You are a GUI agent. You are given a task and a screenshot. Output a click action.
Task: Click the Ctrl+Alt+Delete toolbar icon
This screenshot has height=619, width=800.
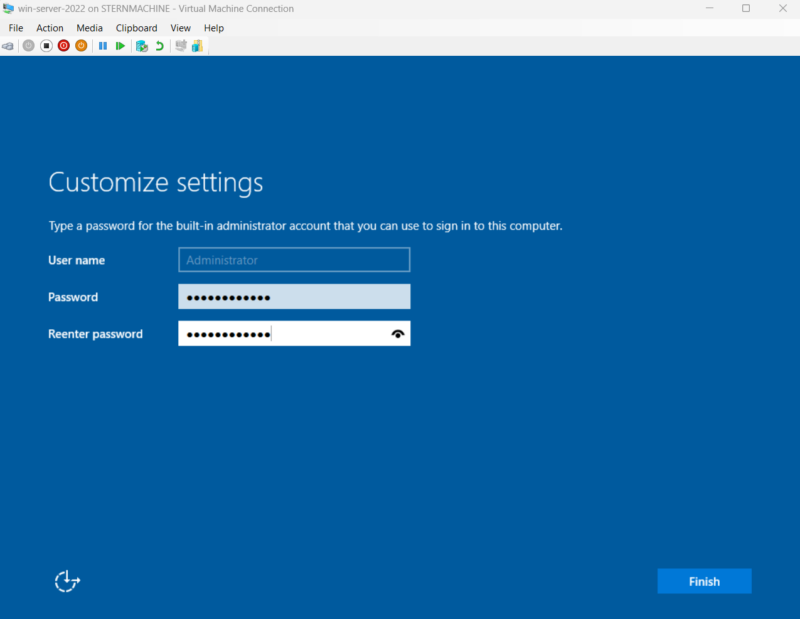coord(8,46)
